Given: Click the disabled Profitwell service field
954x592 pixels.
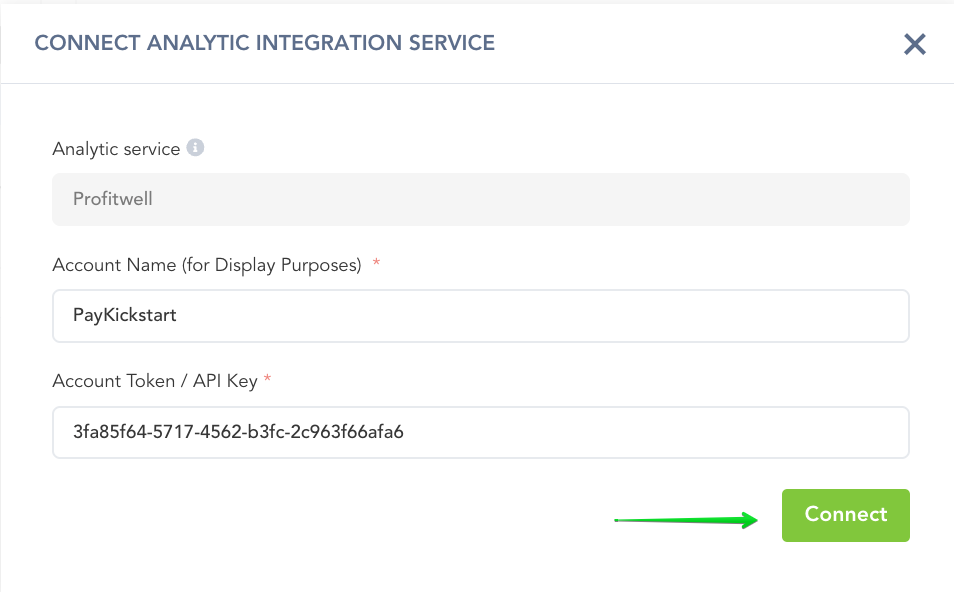Looking at the screenshot, I should (x=480, y=199).
